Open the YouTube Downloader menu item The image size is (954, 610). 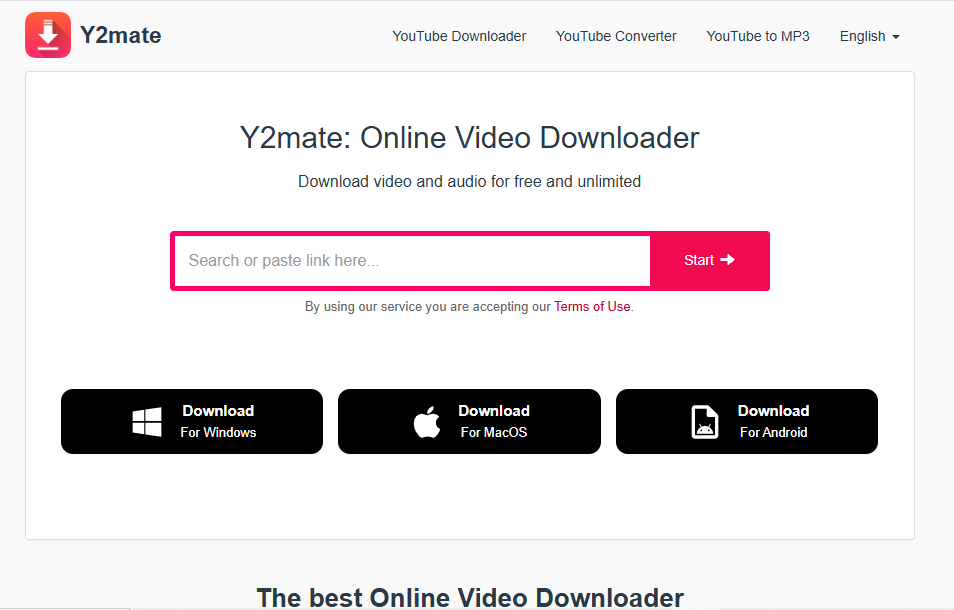point(459,36)
